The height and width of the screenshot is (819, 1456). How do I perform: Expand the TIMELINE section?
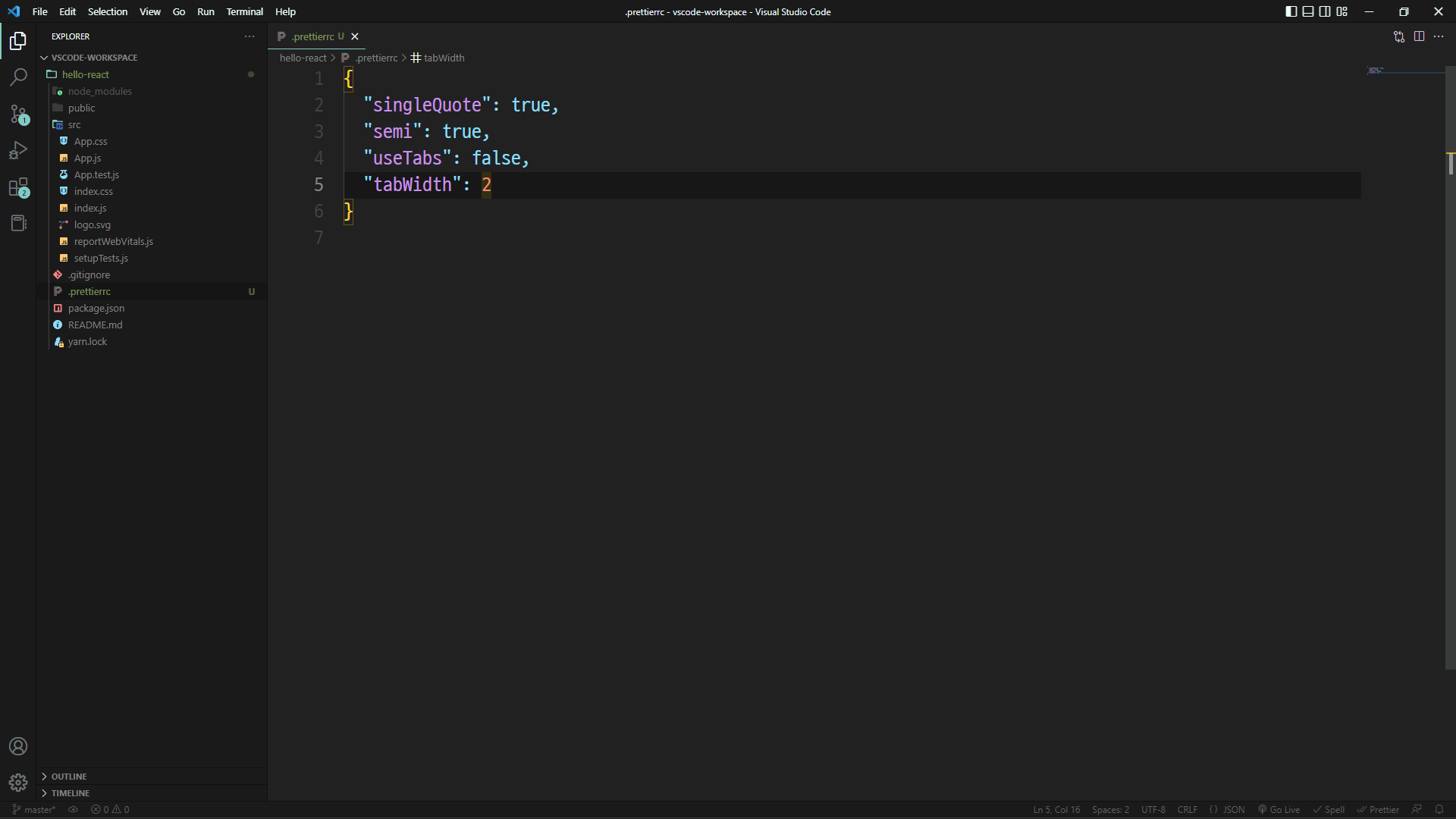pyautogui.click(x=152, y=793)
